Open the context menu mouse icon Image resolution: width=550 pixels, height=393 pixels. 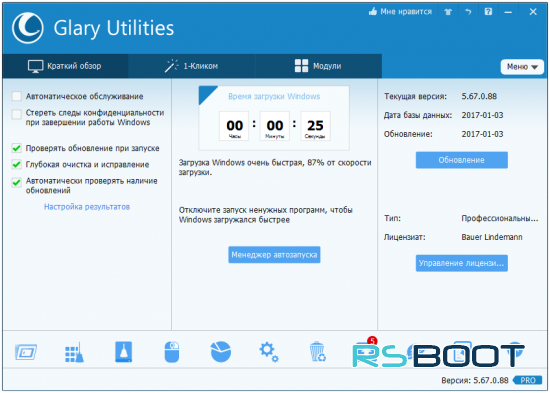point(172,352)
